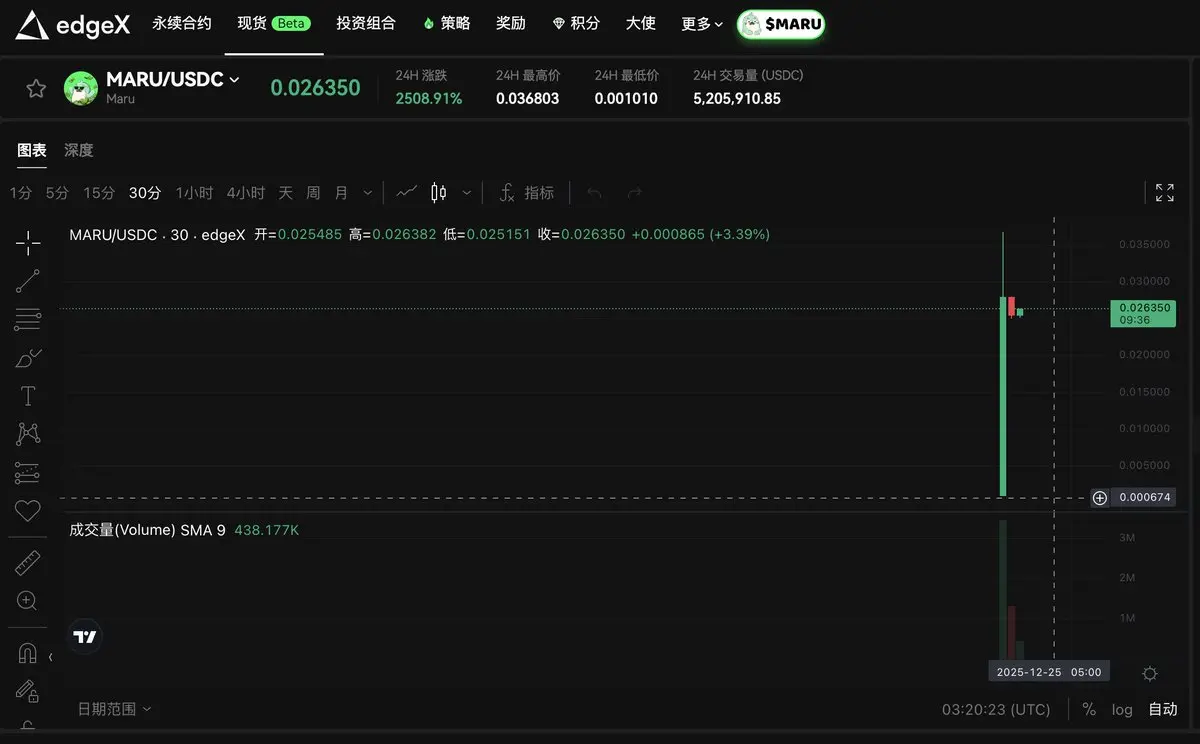Toggle the magnet snap mode
1200x744 pixels.
click(x=28, y=653)
